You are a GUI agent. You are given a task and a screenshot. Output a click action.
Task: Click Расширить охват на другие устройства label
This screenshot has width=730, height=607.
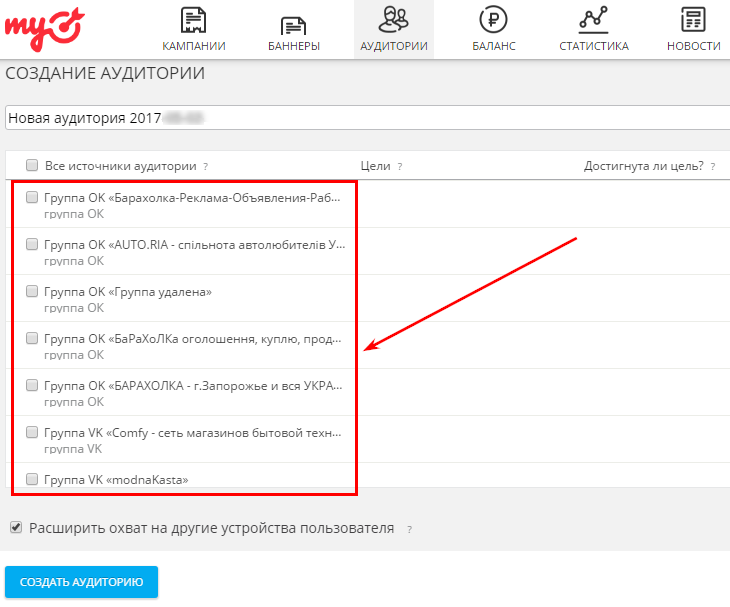pos(211,528)
